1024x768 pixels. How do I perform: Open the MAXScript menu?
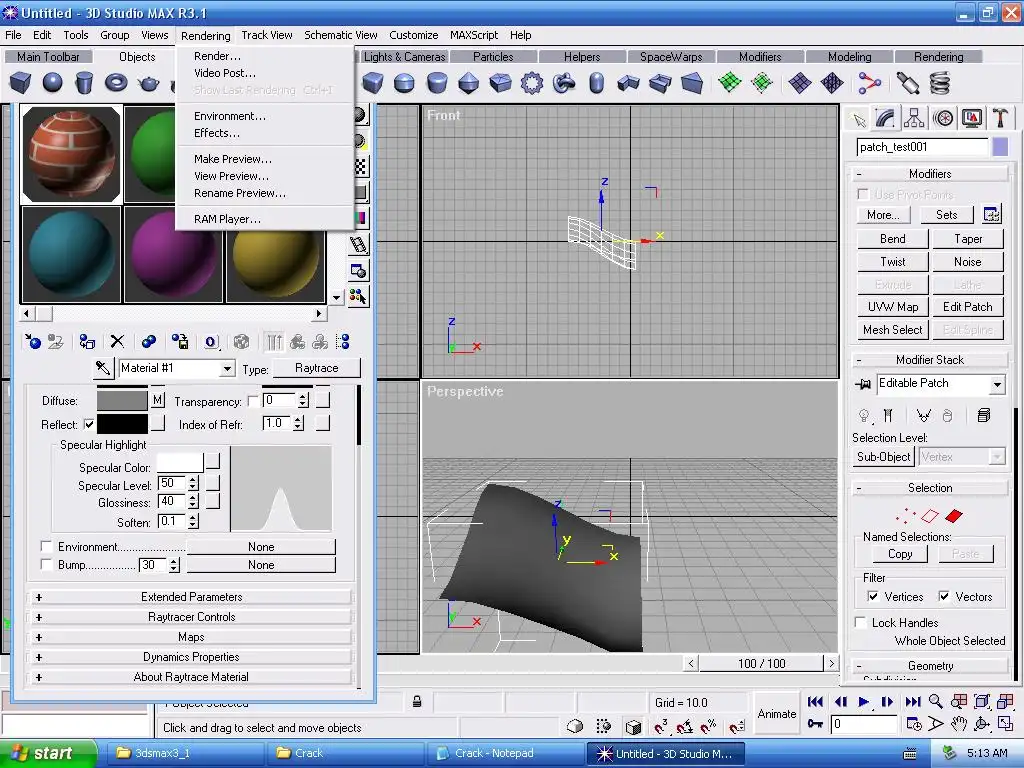click(x=473, y=35)
